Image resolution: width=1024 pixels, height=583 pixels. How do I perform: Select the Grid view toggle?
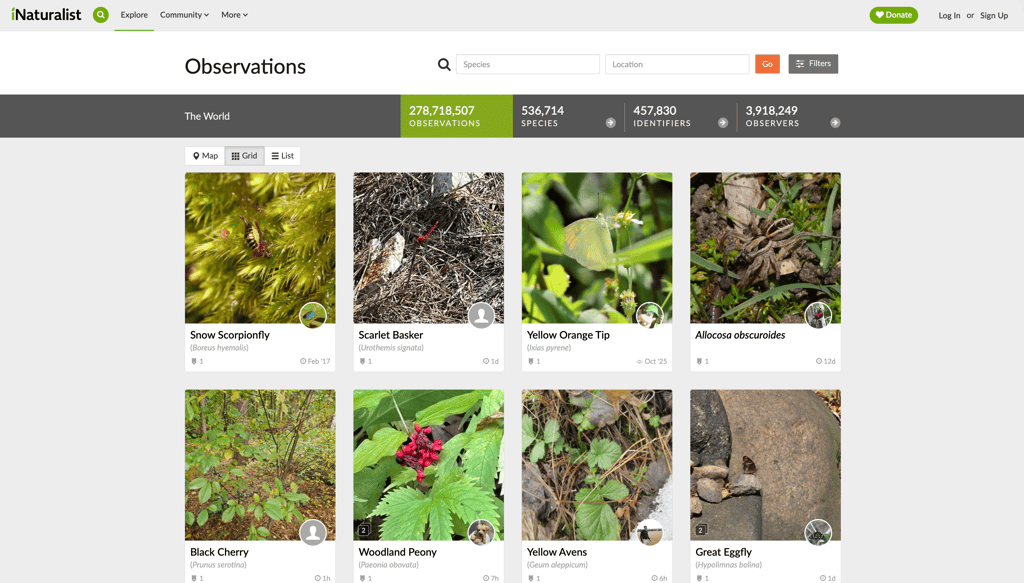[x=245, y=156]
